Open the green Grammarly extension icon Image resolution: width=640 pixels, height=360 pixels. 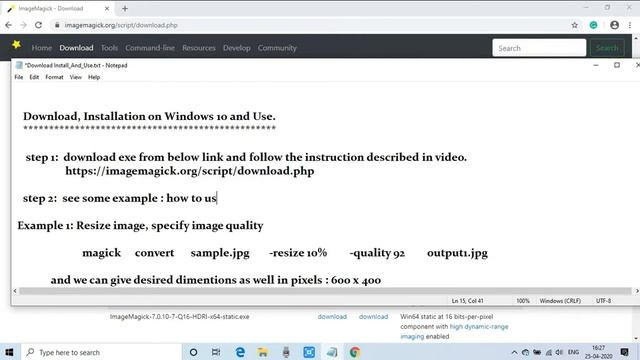coord(593,25)
